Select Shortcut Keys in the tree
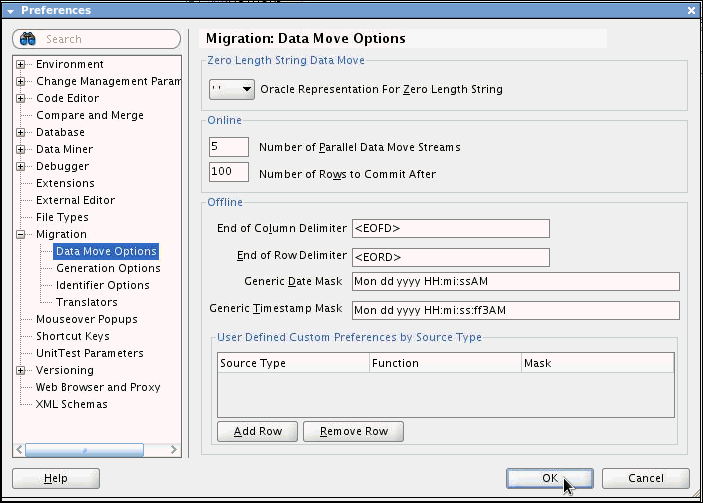This screenshot has width=703, height=503. [x=73, y=336]
